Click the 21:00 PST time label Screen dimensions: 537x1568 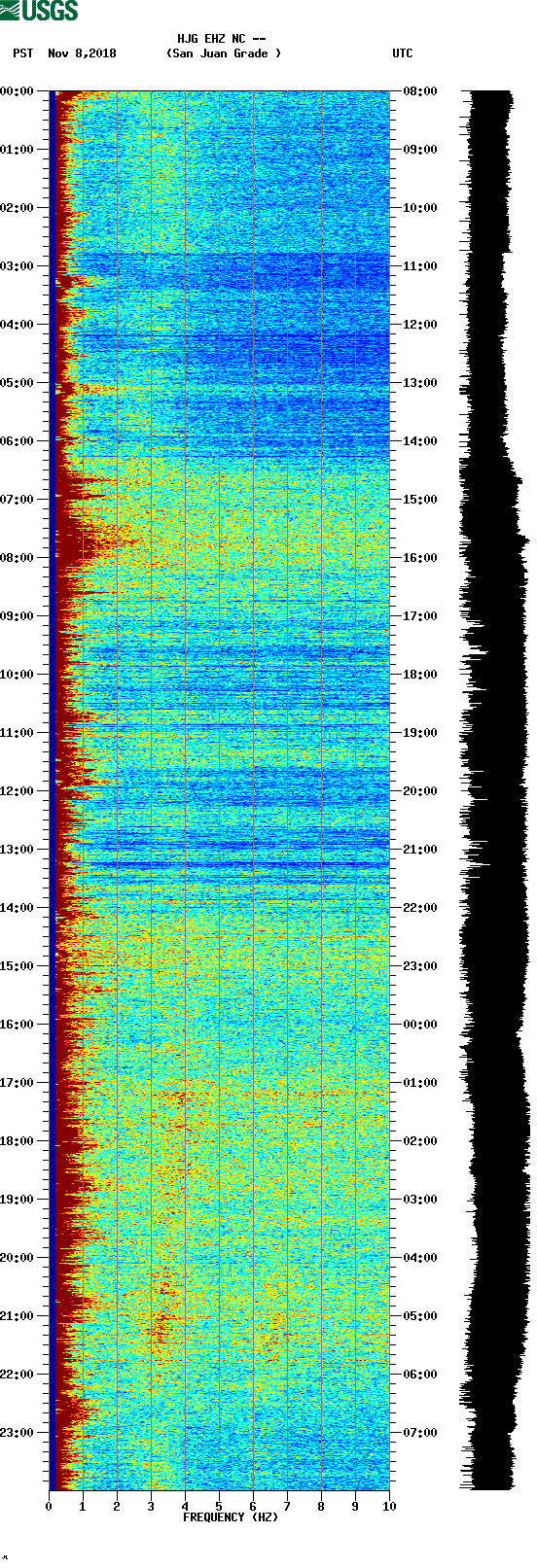pyautogui.click(x=18, y=1316)
